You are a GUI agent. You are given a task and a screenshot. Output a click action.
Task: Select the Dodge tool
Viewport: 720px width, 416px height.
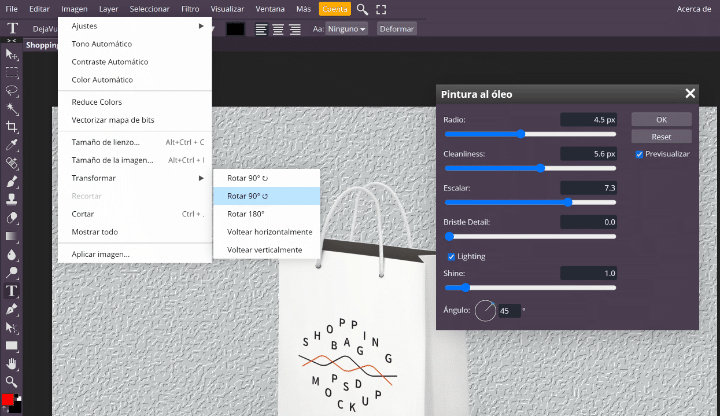[11, 273]
